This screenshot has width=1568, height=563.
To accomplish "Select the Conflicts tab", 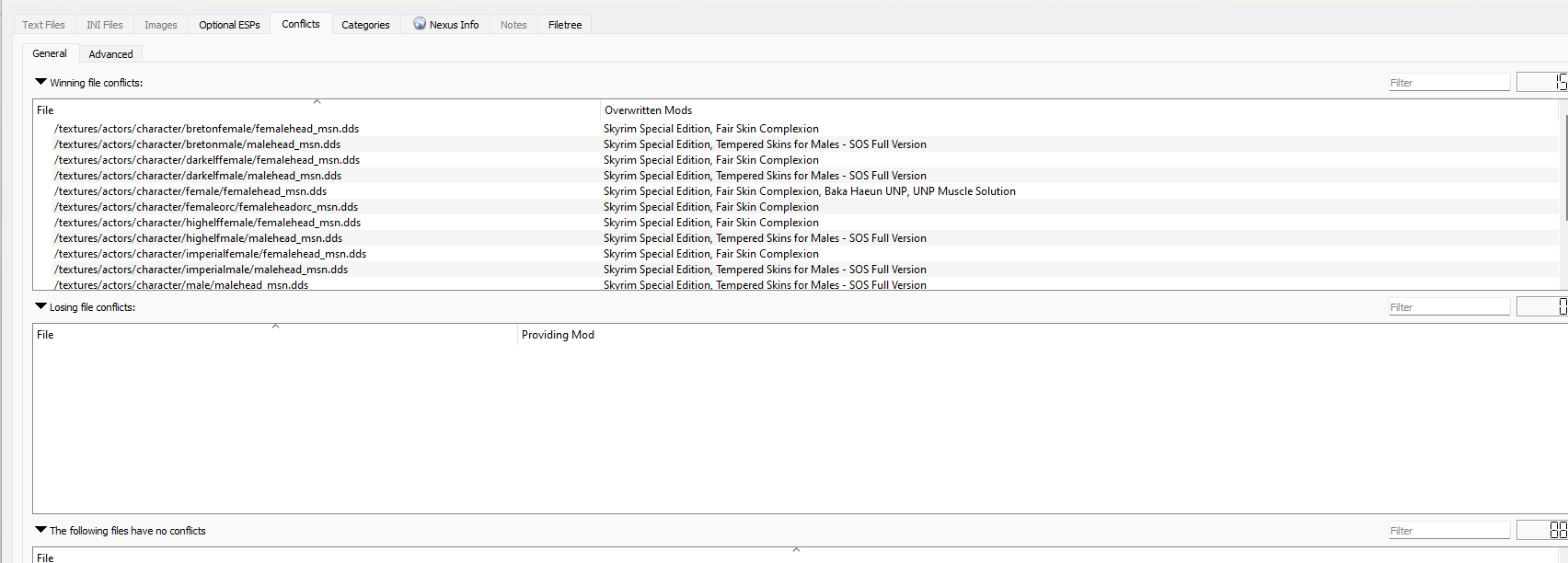I will coord(301,24).
